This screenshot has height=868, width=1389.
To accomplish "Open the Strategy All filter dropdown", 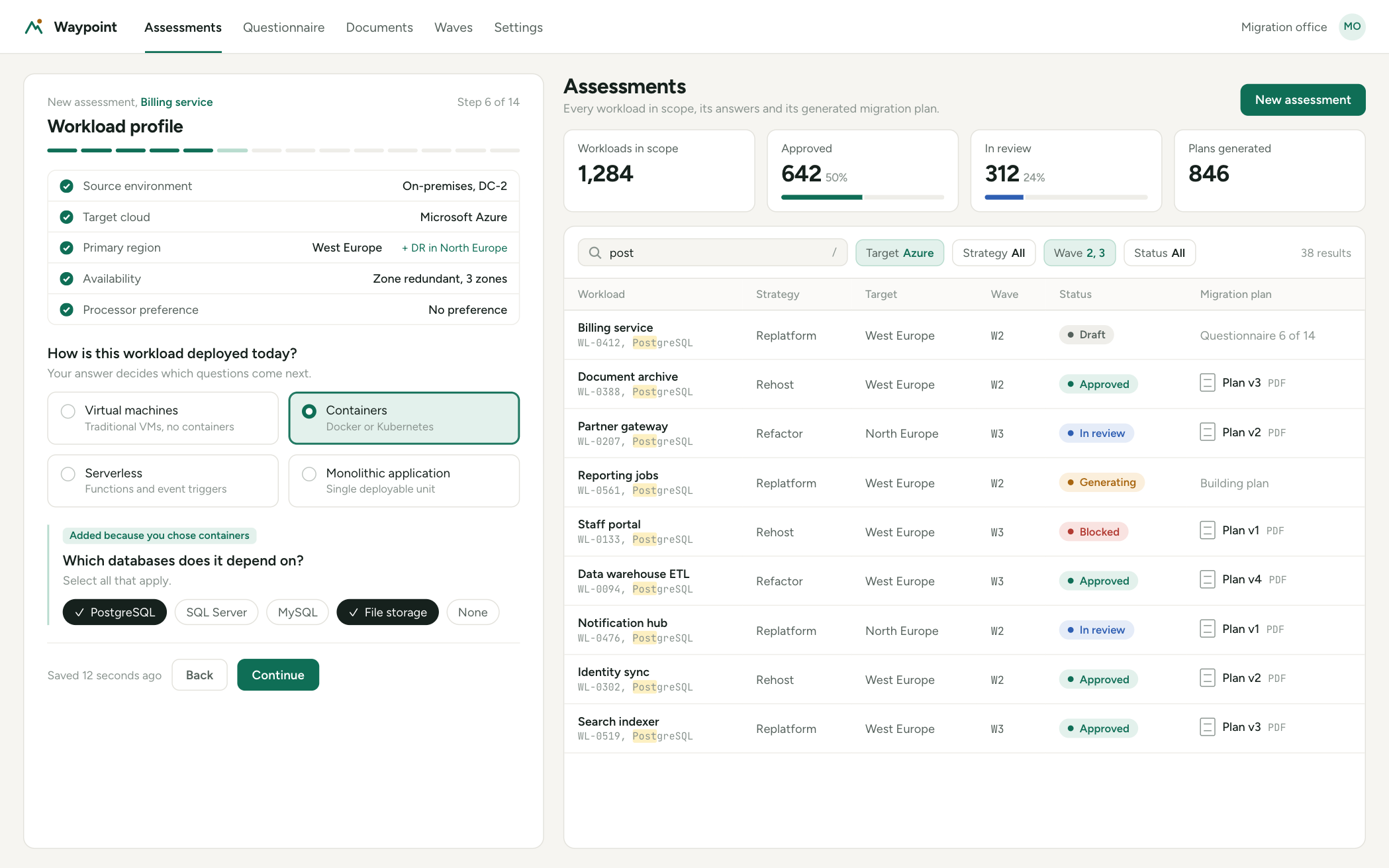I will click(x=994, y=253).
